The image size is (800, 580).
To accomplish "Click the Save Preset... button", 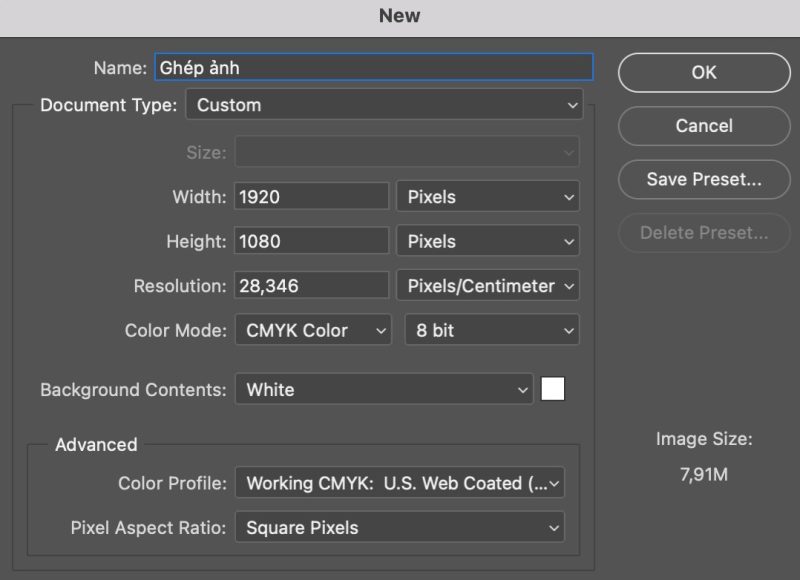I will [x=704, y=179].
